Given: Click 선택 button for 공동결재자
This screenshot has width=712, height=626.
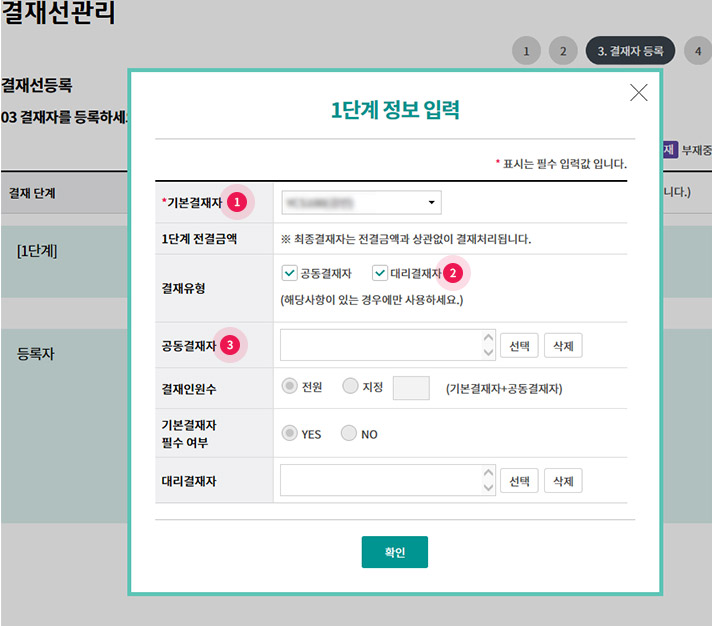Looking at the screenshot, I should tap(518, 345).
